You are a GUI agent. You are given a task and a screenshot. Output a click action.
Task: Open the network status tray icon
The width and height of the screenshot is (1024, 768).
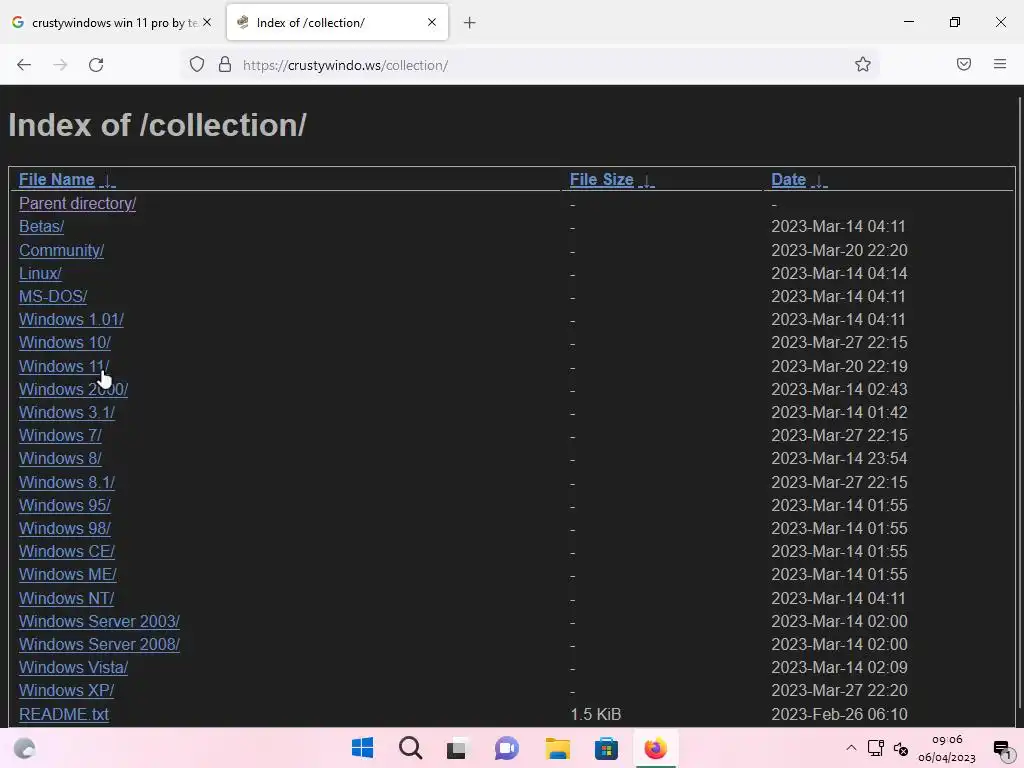pos(876,748)
